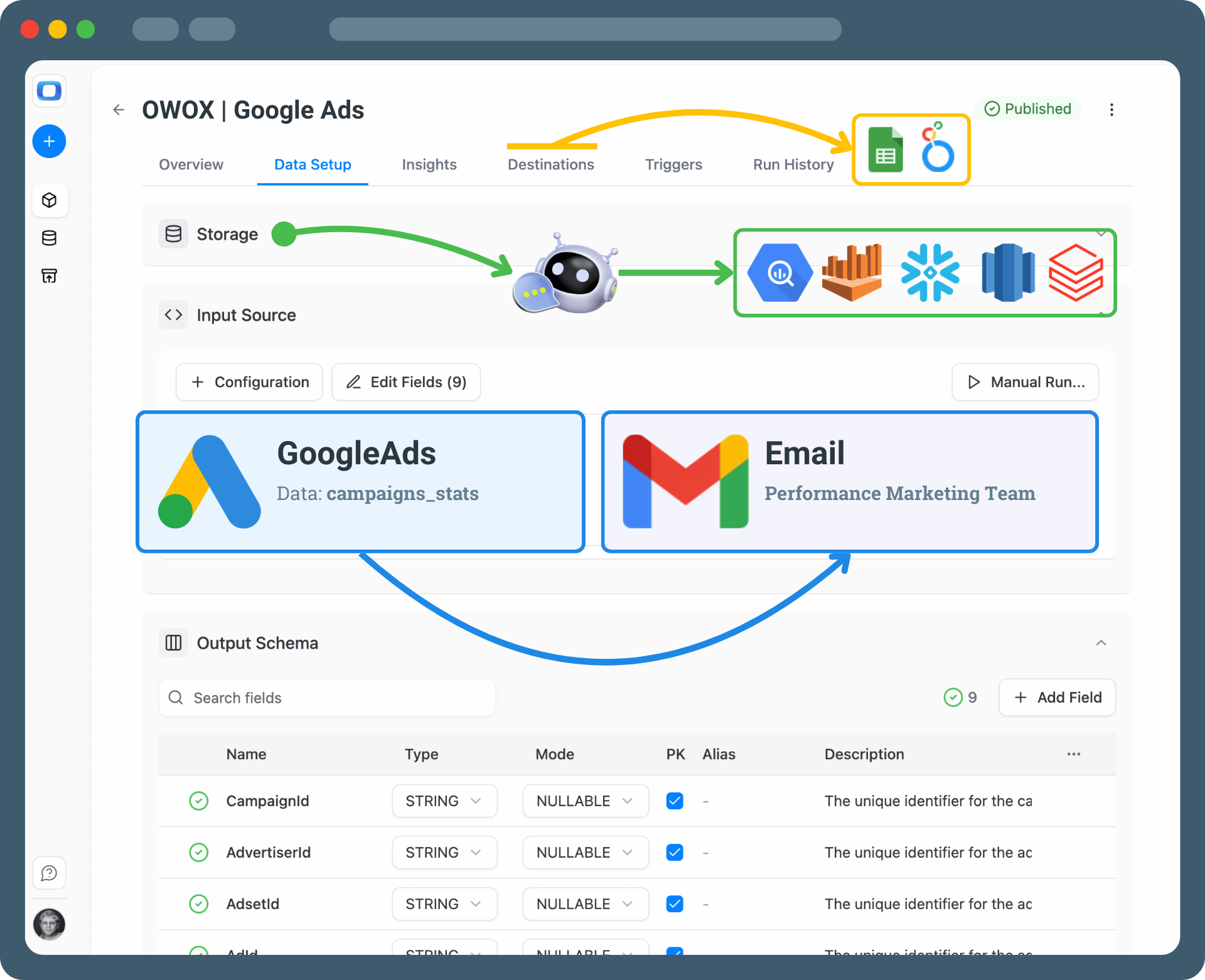Toggle the PK checkbox for CampaignId
This screenshot has width=1205, height=980.
(675, 801)
